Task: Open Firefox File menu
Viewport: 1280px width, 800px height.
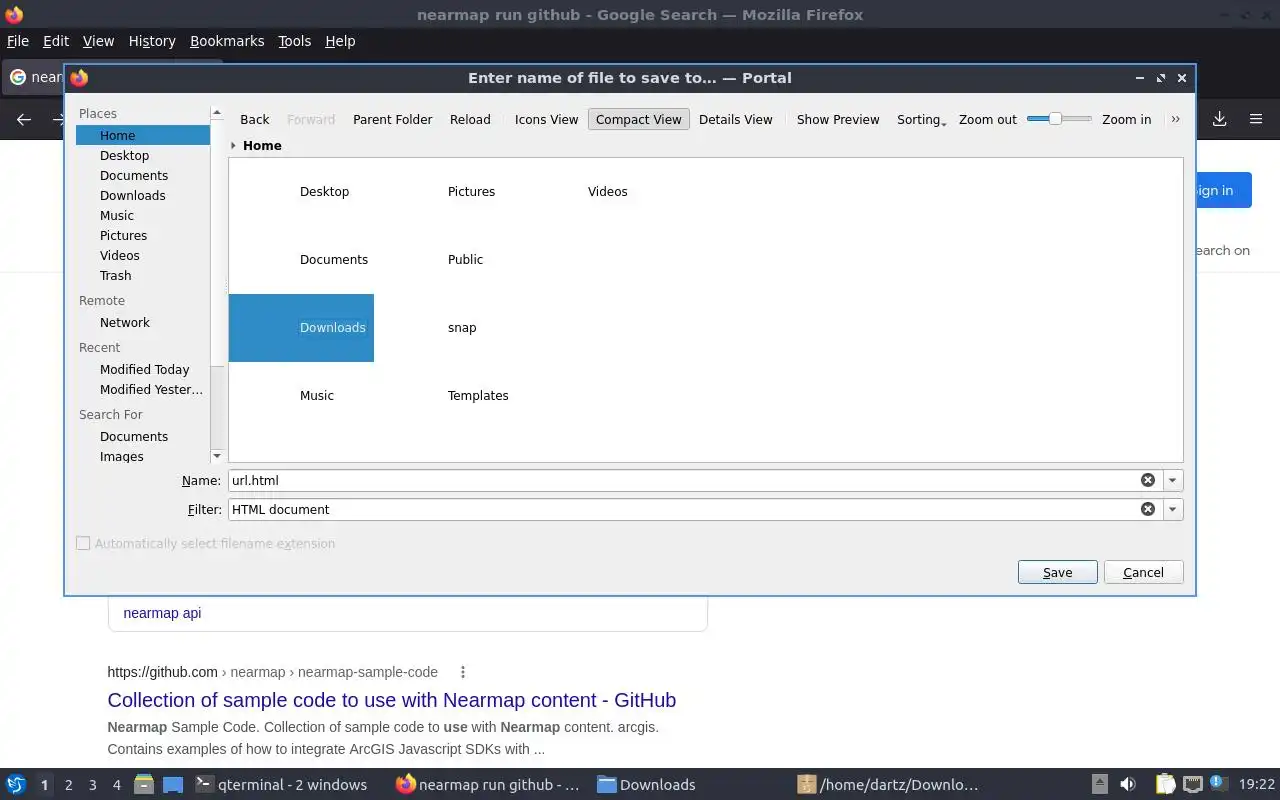Action: click(18, 41)
